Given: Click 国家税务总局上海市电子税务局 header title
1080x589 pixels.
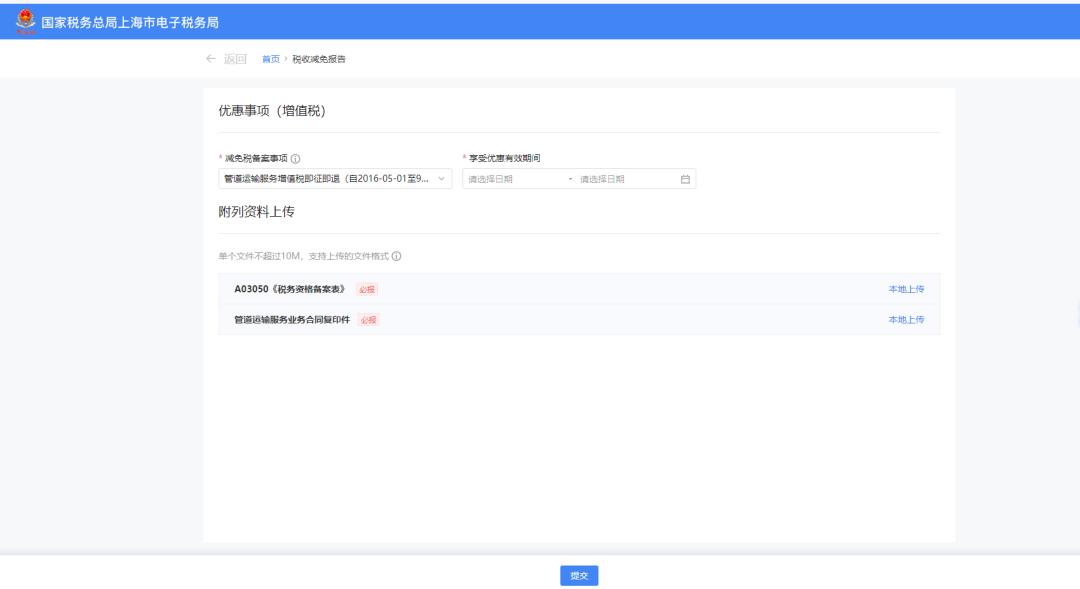Looking at the screenshot, I should point(130,22).
